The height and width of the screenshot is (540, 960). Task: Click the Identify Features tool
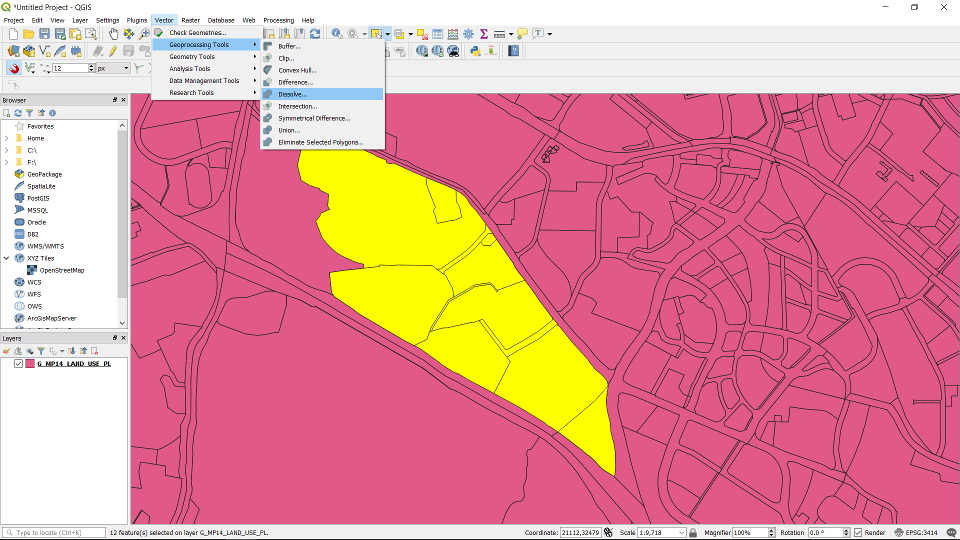pyautogui.click(x=337, y=34)
